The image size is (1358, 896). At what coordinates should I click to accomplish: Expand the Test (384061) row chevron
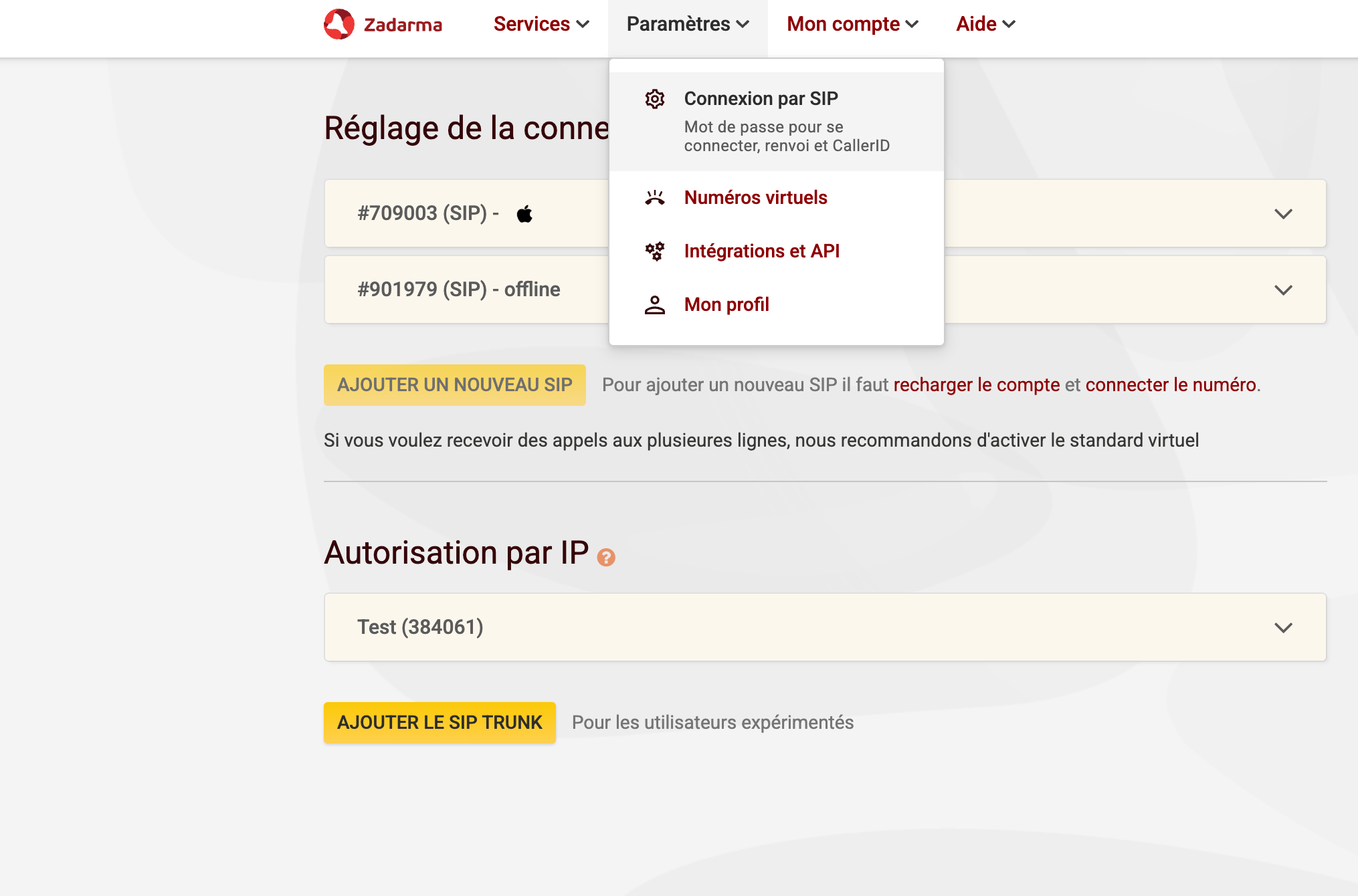[x=1283, y=628]
